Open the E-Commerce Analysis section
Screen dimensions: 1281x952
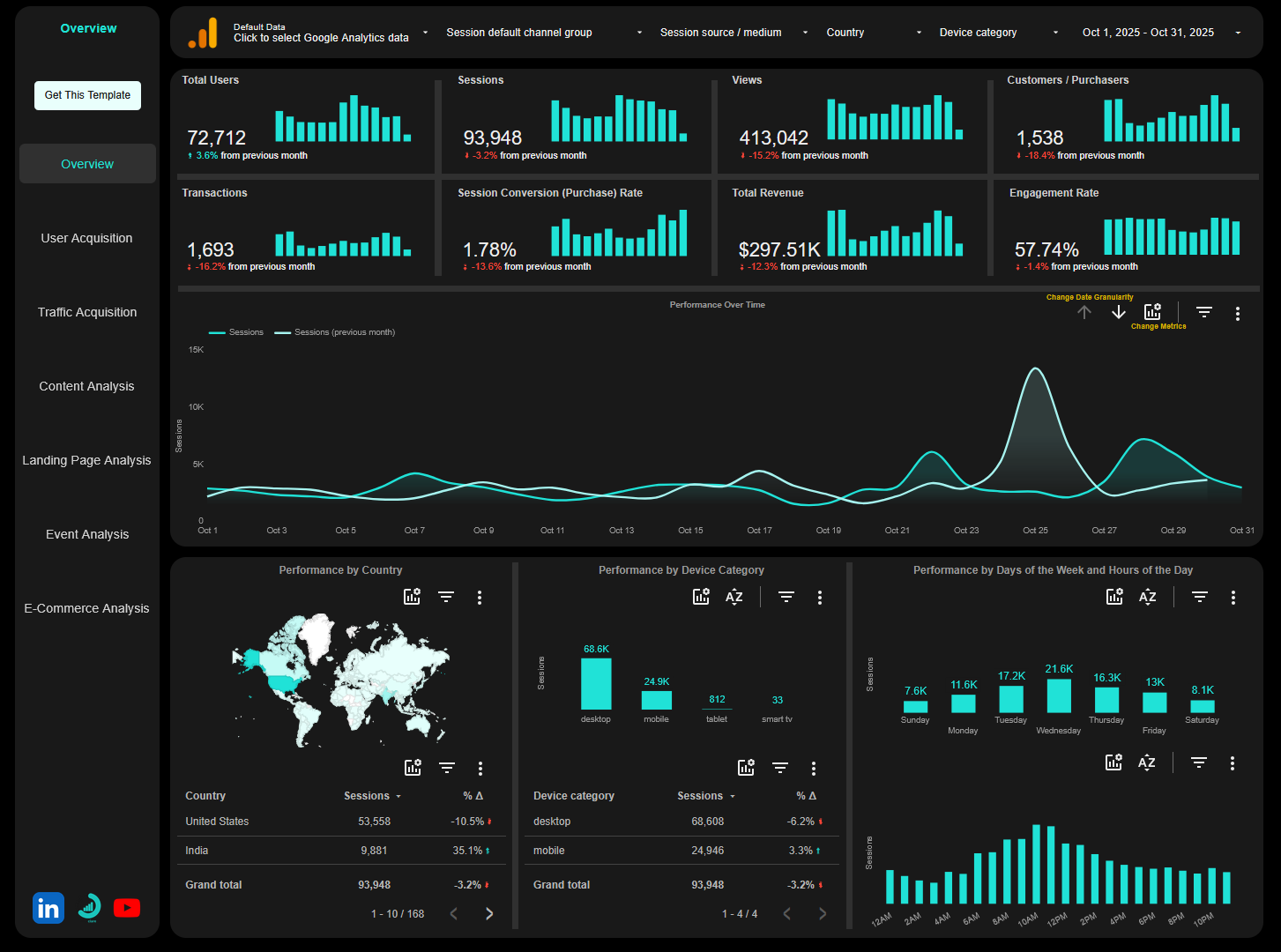point(86,607)
